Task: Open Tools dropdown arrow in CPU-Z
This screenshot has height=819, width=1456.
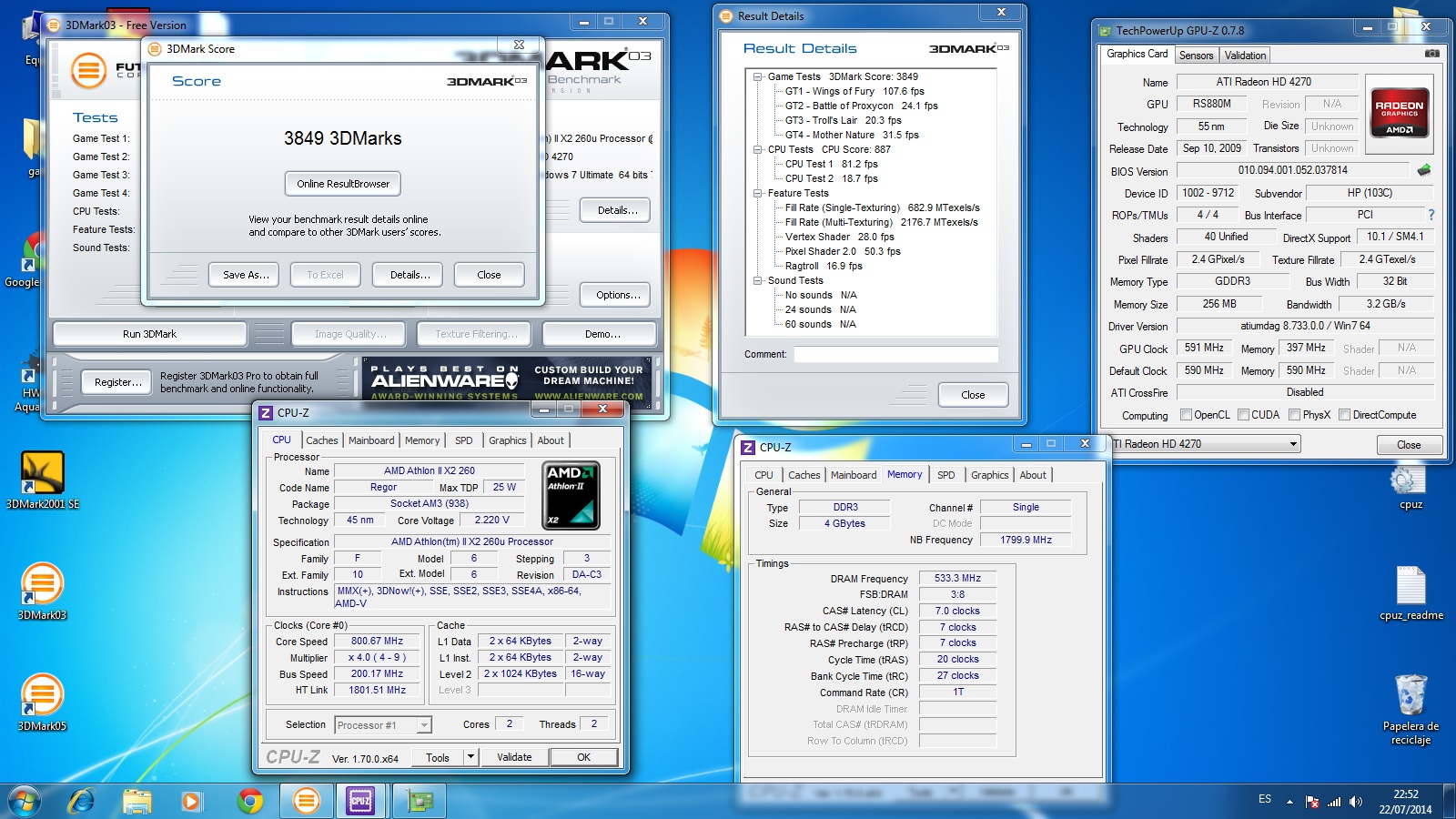Action: (x=470, y=757)
